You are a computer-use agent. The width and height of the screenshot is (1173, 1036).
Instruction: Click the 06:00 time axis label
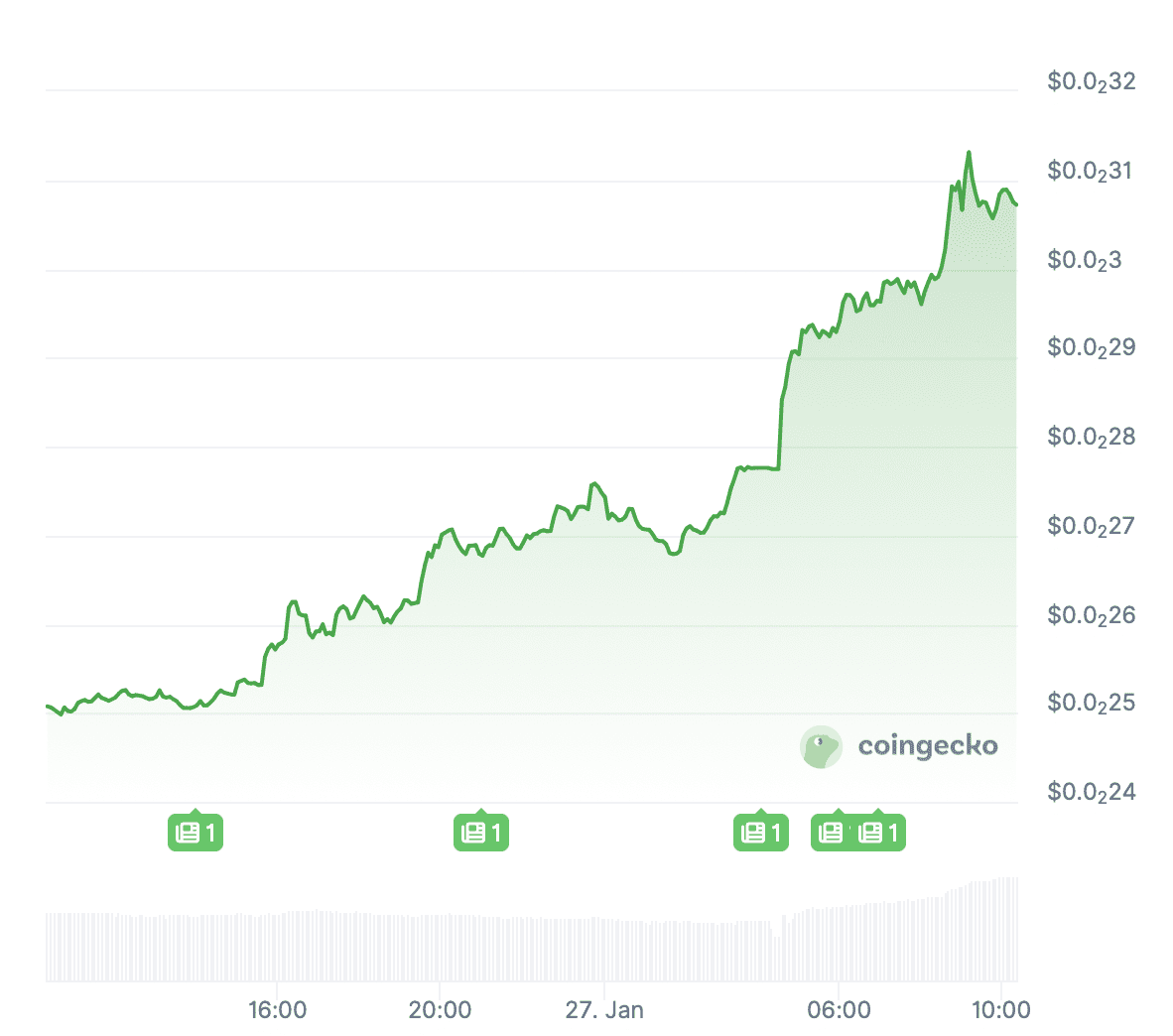click(x=839, y=1010)
